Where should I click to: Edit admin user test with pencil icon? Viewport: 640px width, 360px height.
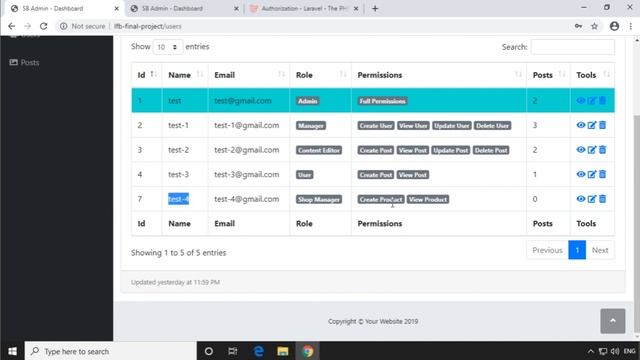(592, 100)
